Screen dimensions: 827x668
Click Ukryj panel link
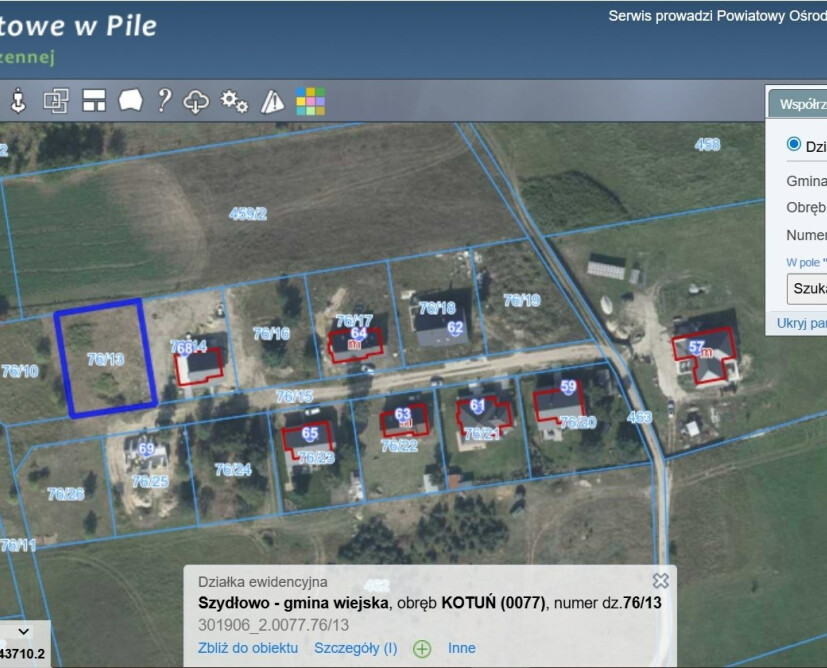click(802, 323)
